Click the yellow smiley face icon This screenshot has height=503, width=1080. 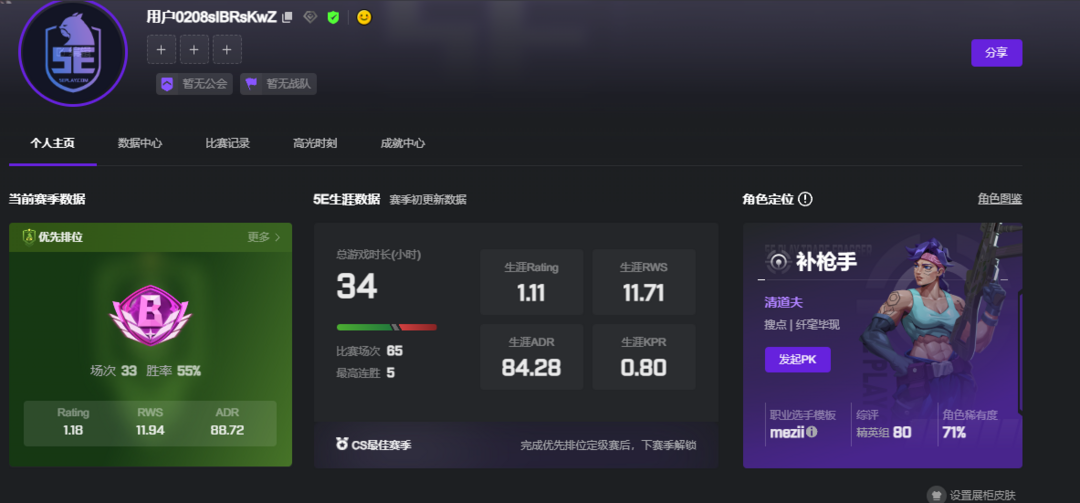pos(364,17)
